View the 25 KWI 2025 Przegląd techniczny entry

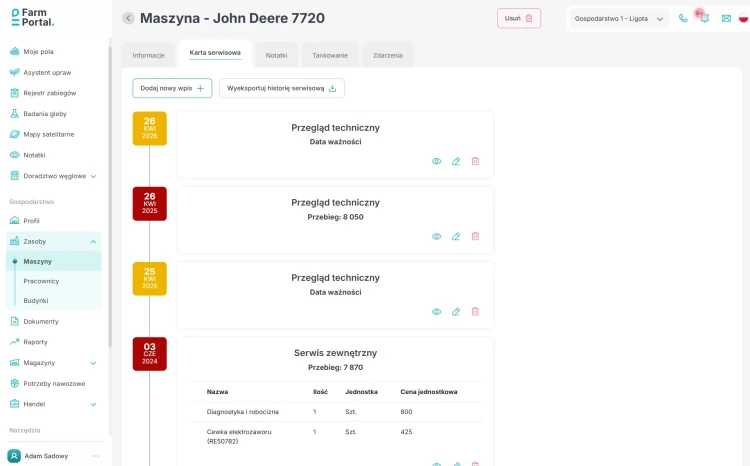coord(436,311)
